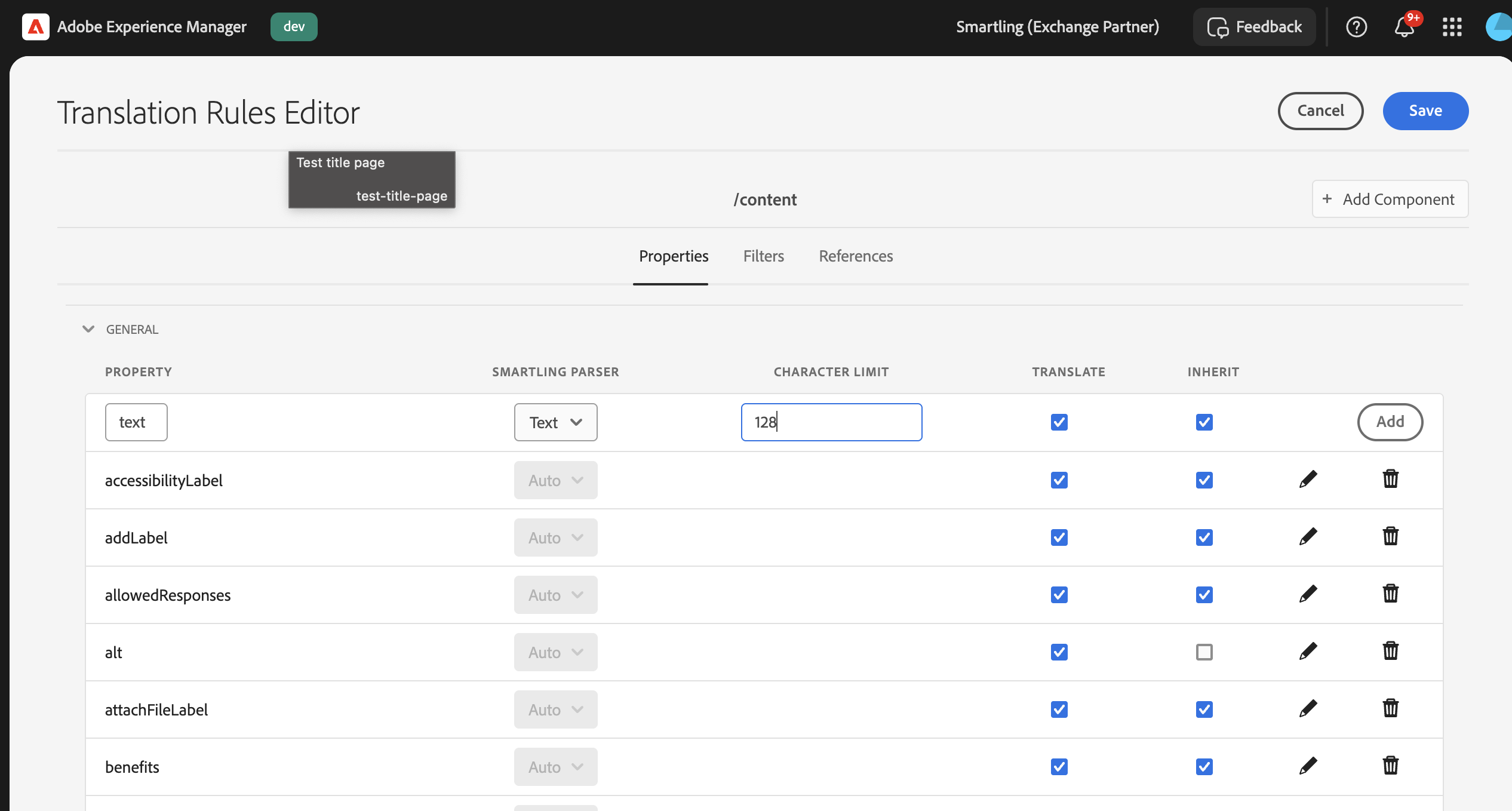
Task: Collapse the GENERAL section
Action: pyautogui.click(x=88, y=329)
